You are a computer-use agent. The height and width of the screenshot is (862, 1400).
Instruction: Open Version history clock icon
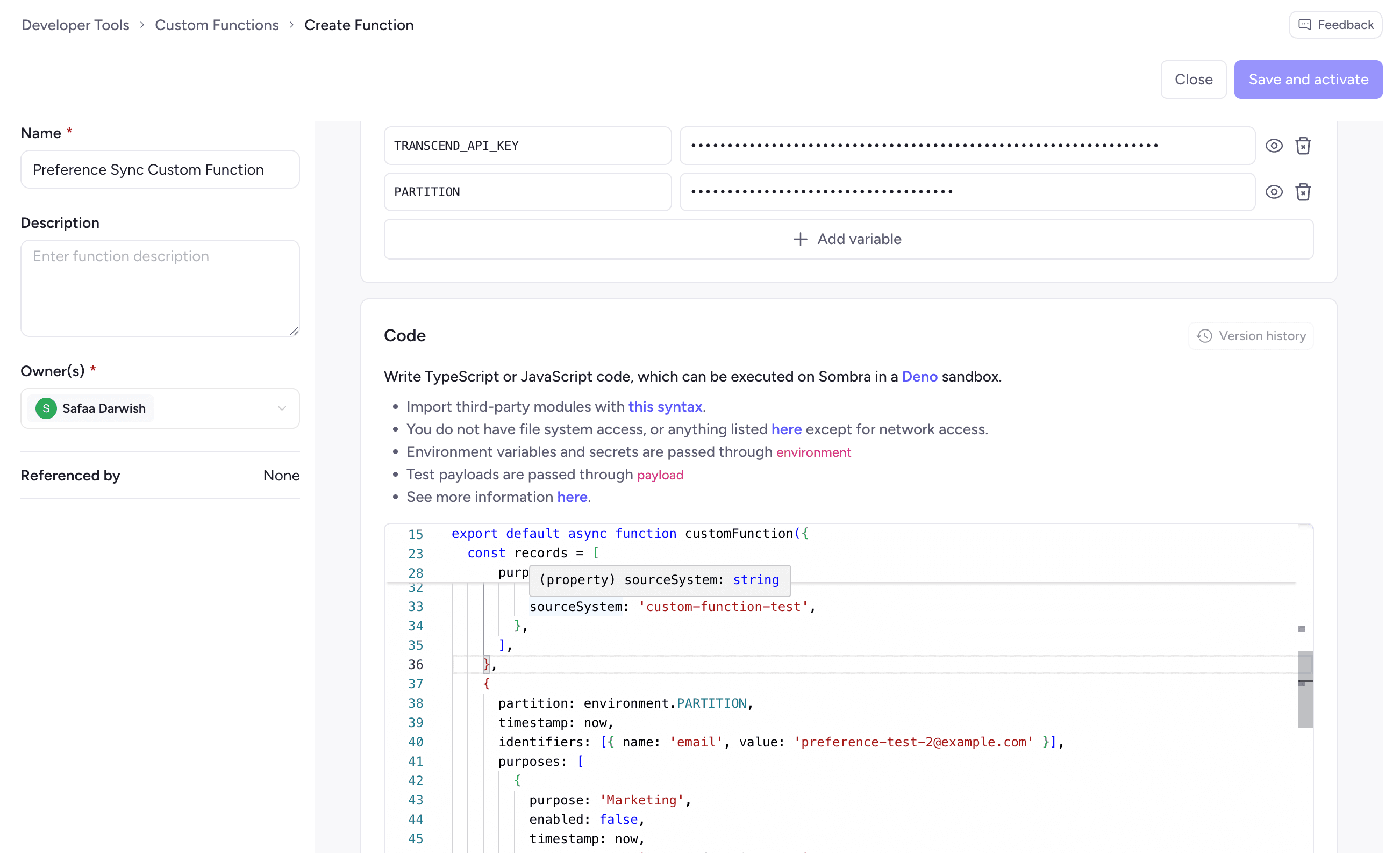pos(1204,336)
